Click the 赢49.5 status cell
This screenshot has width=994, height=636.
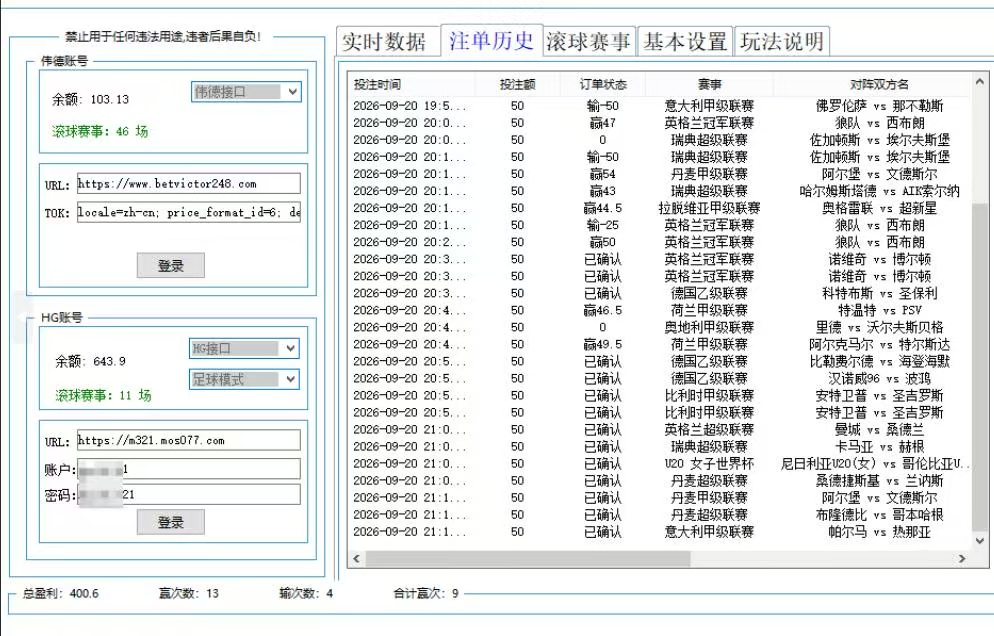[x=602, y=344]
